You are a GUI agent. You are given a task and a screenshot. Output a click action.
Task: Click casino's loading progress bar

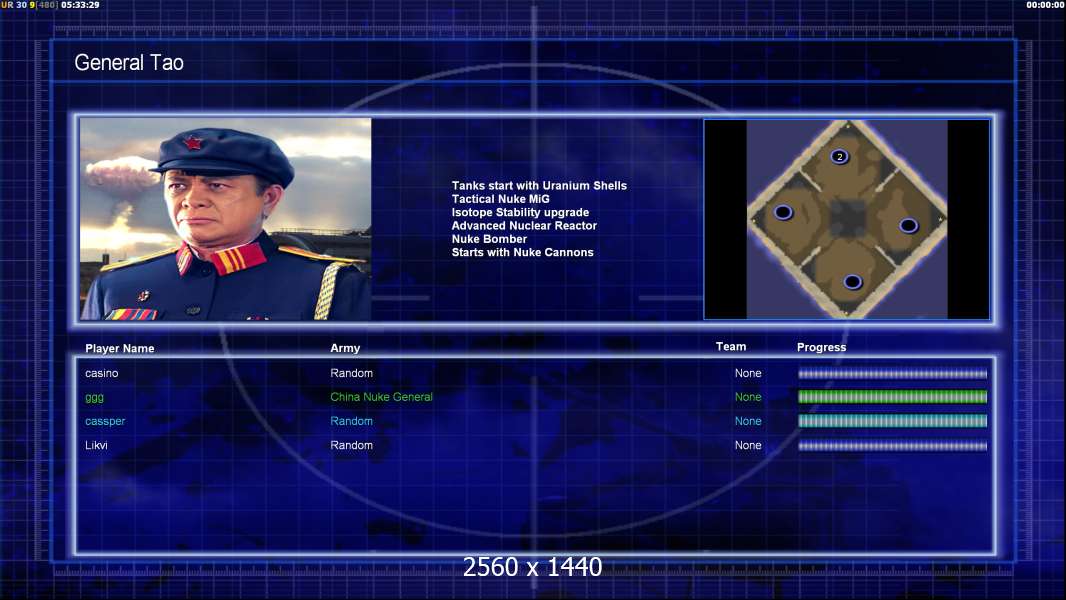(892, 374)
